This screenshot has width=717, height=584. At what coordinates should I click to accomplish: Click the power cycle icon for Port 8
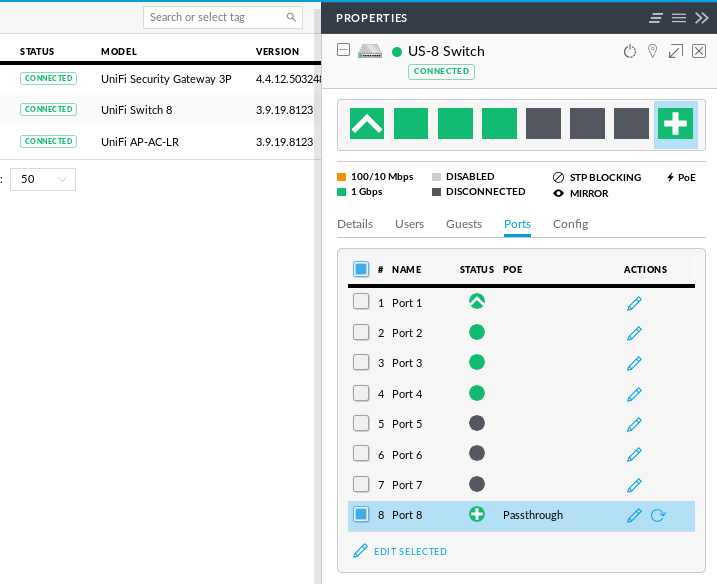point(658,516)
